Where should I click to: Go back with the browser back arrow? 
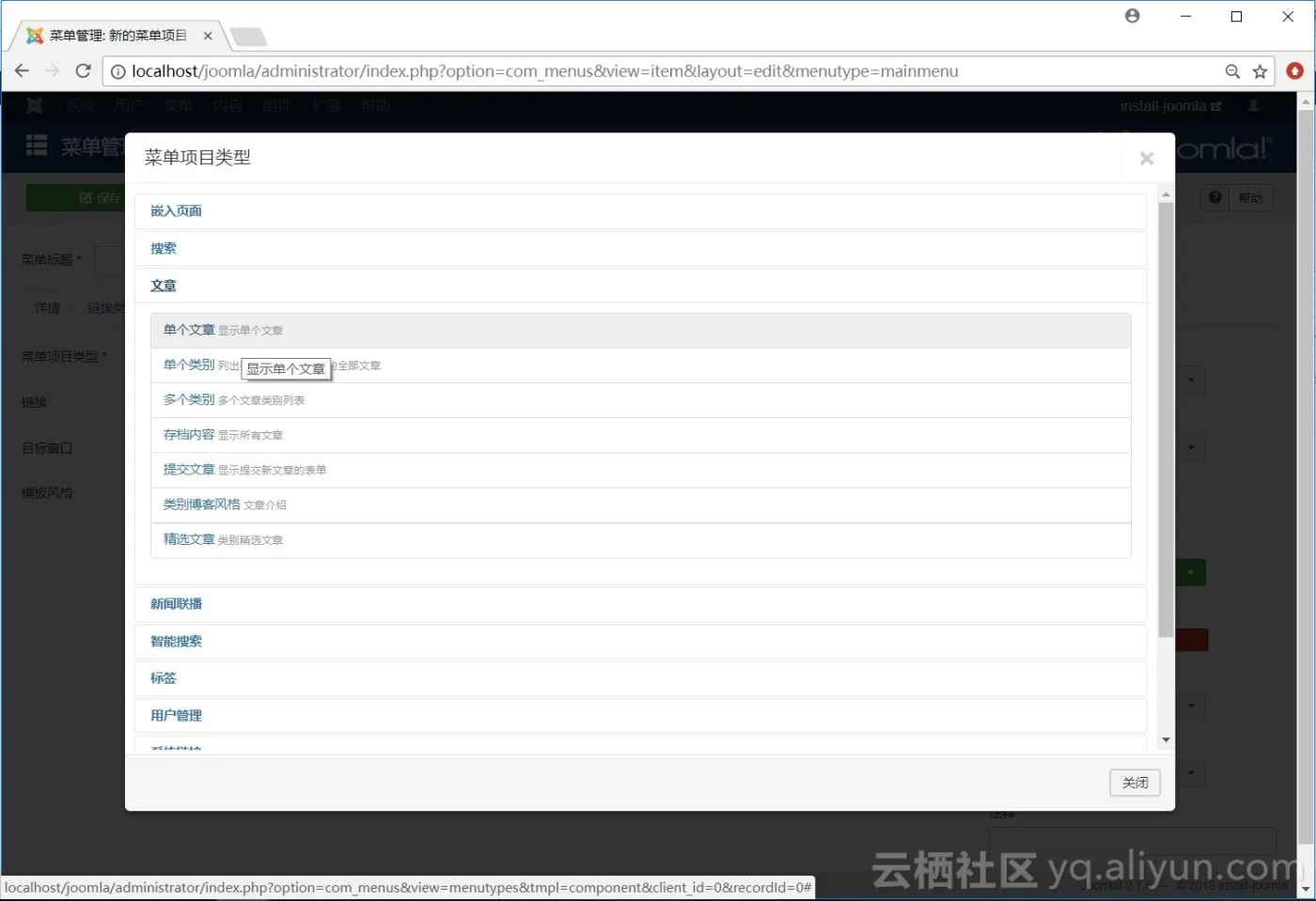point(23,70)
